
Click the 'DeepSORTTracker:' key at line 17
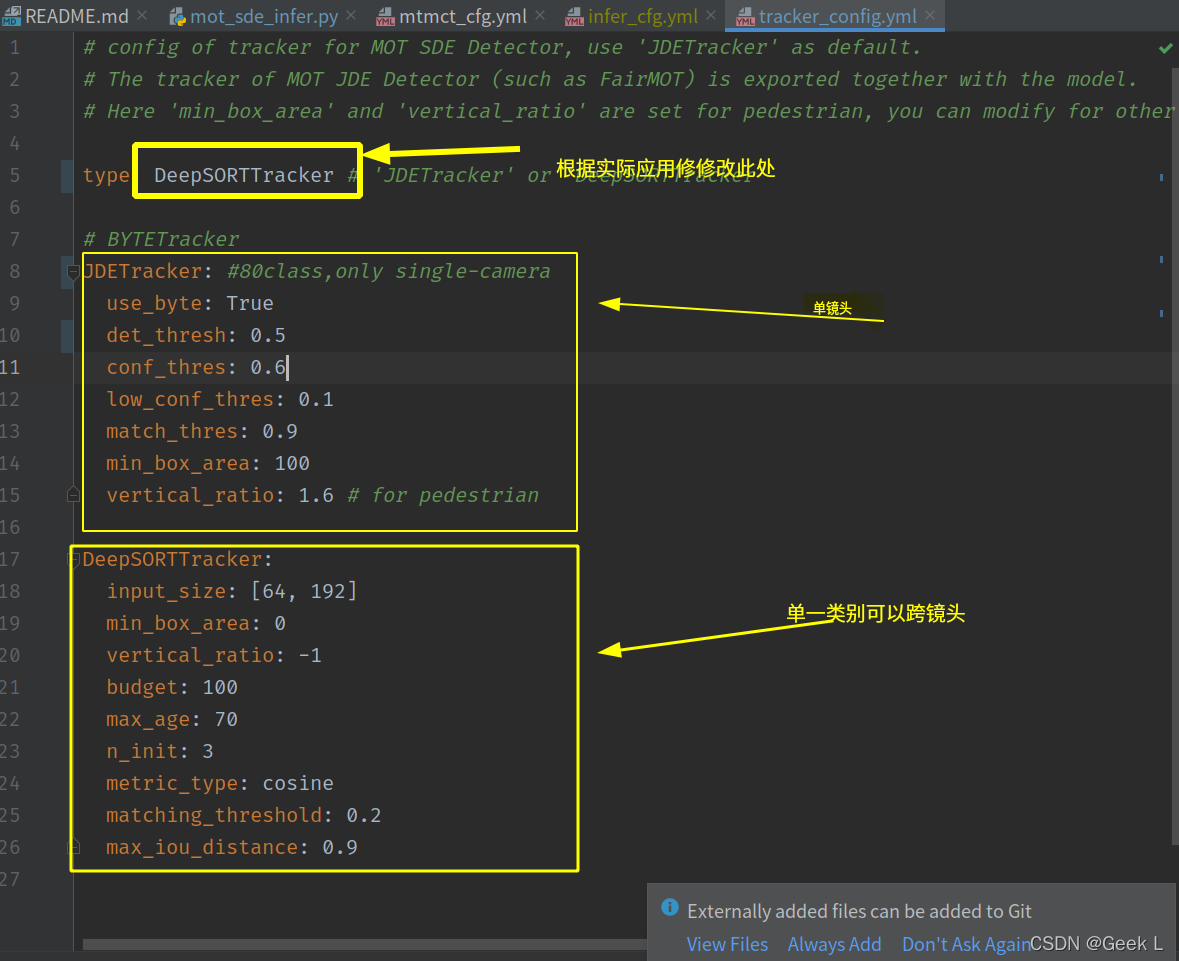click(177, 559)
